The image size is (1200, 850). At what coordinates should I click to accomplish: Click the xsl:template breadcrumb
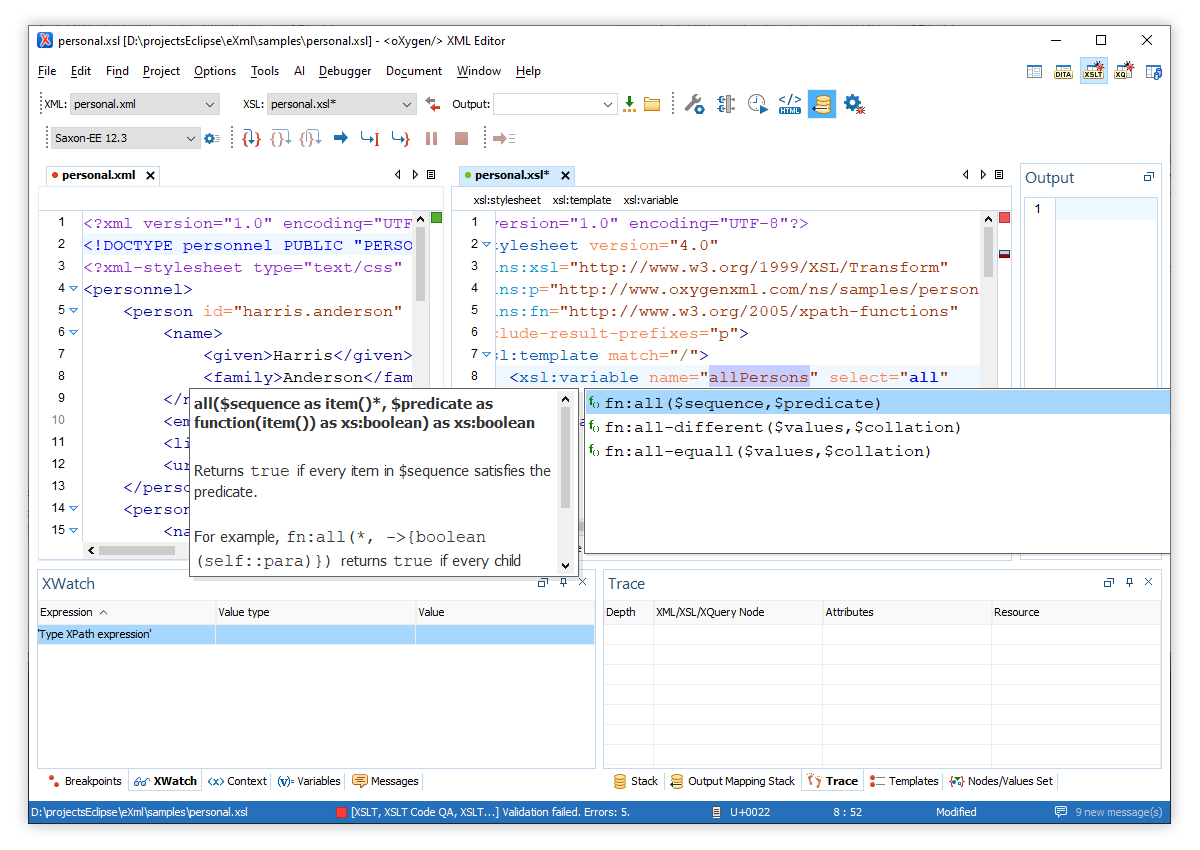pos(582,200)
